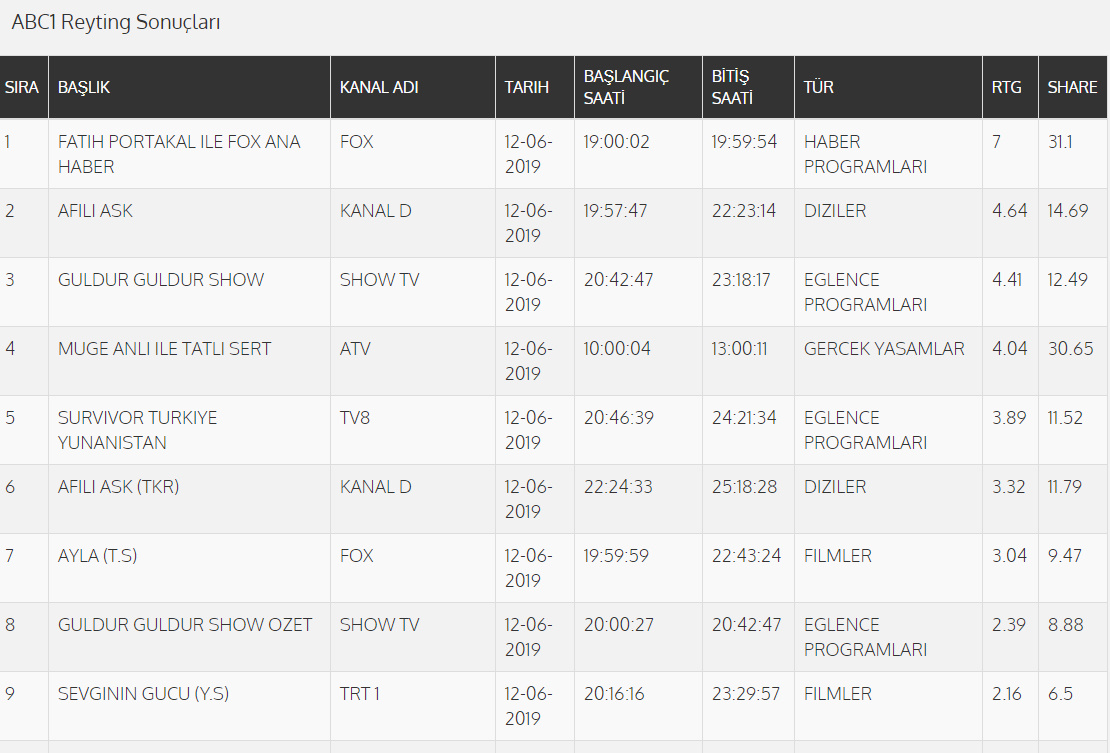Click the KANAL ADI column header

[379, 87]
